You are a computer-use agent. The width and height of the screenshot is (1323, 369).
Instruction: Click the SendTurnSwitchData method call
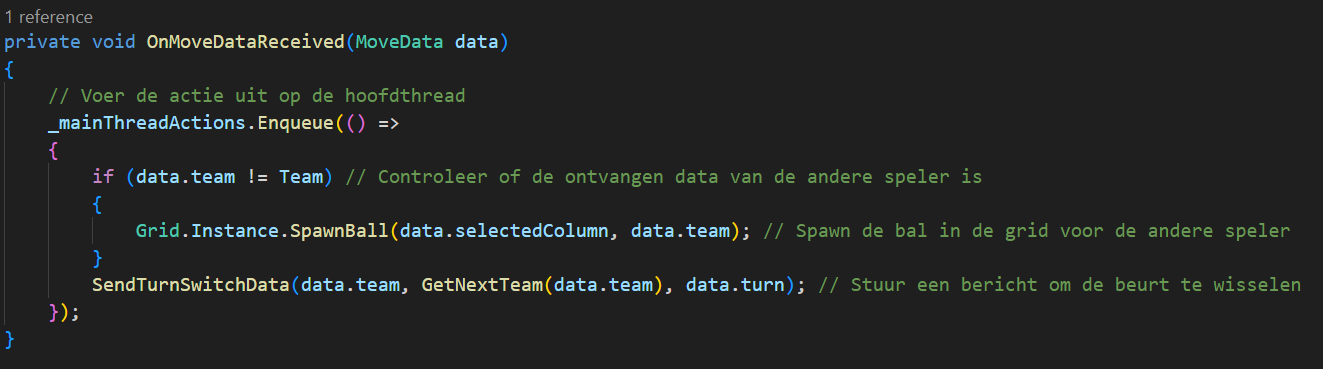191,285
